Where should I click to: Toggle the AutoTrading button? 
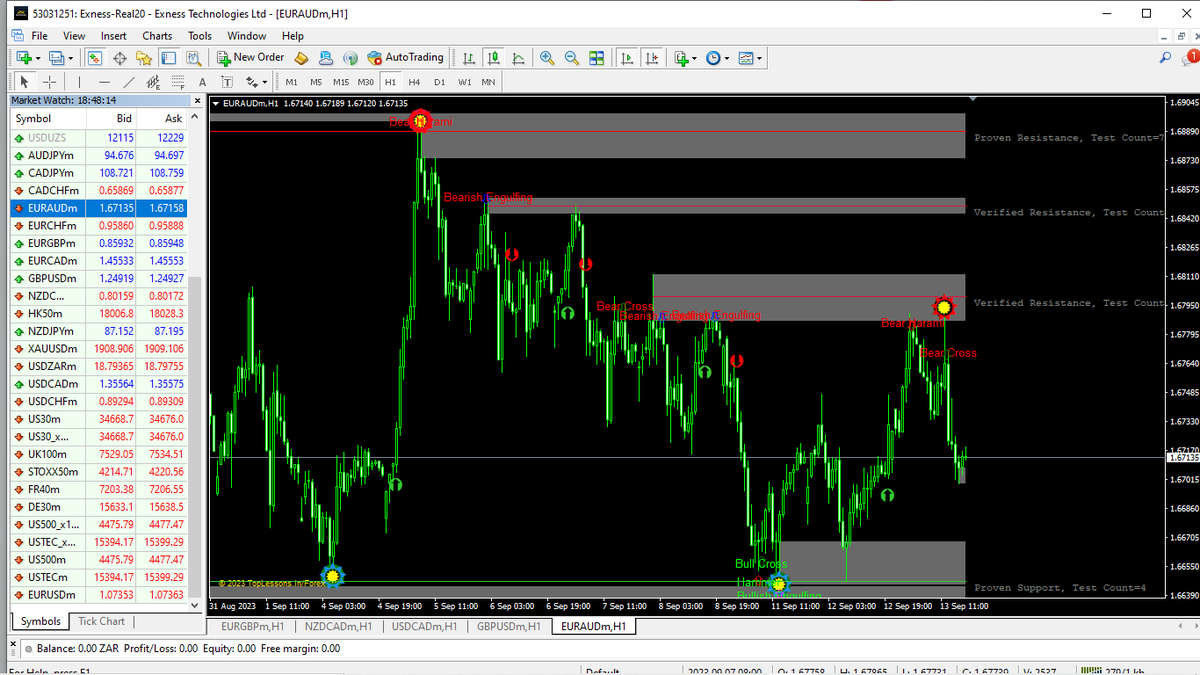[x=406, y=58]
